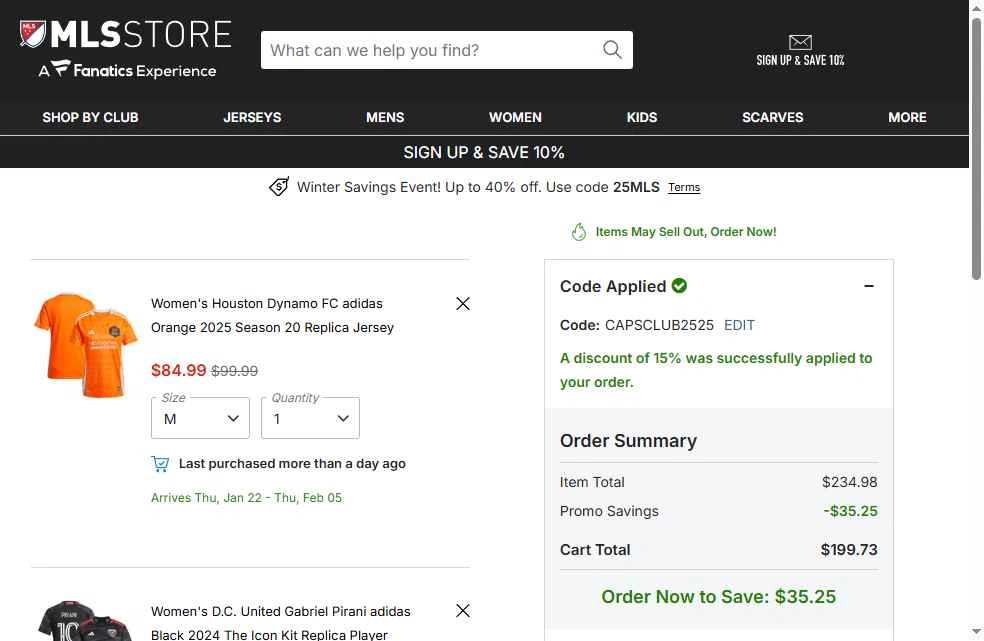
Task: Click the Cart Total $199.73 value
Action: click(x=849, y=550)
